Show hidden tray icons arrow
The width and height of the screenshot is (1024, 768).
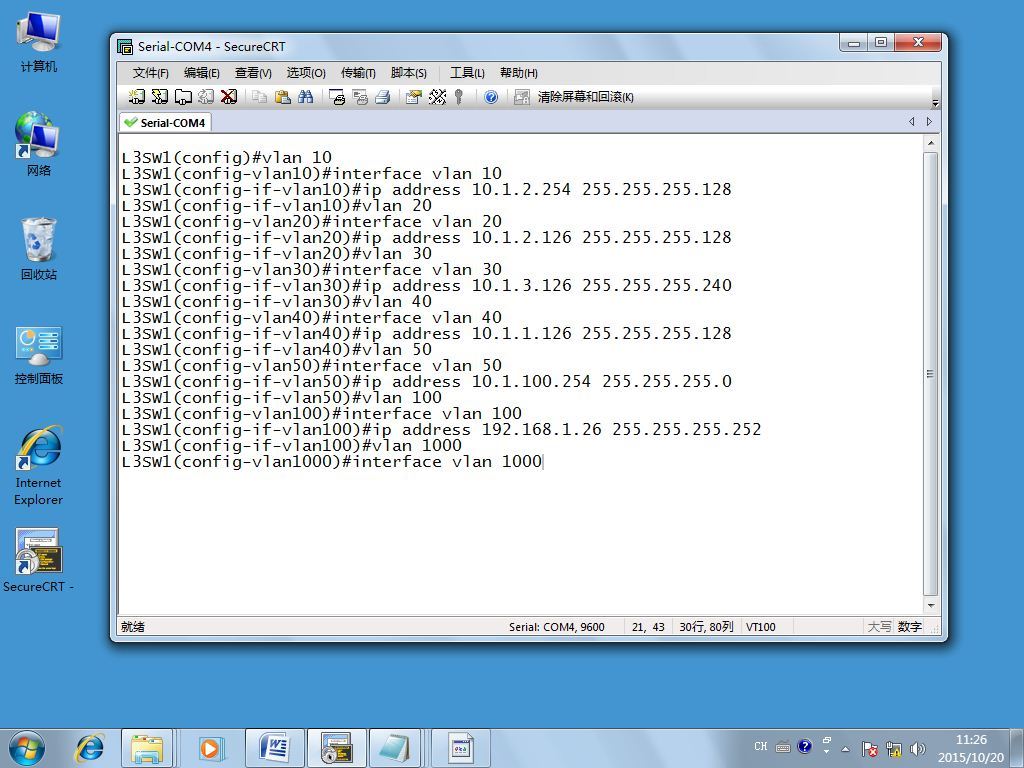click(x=846, y=748)
